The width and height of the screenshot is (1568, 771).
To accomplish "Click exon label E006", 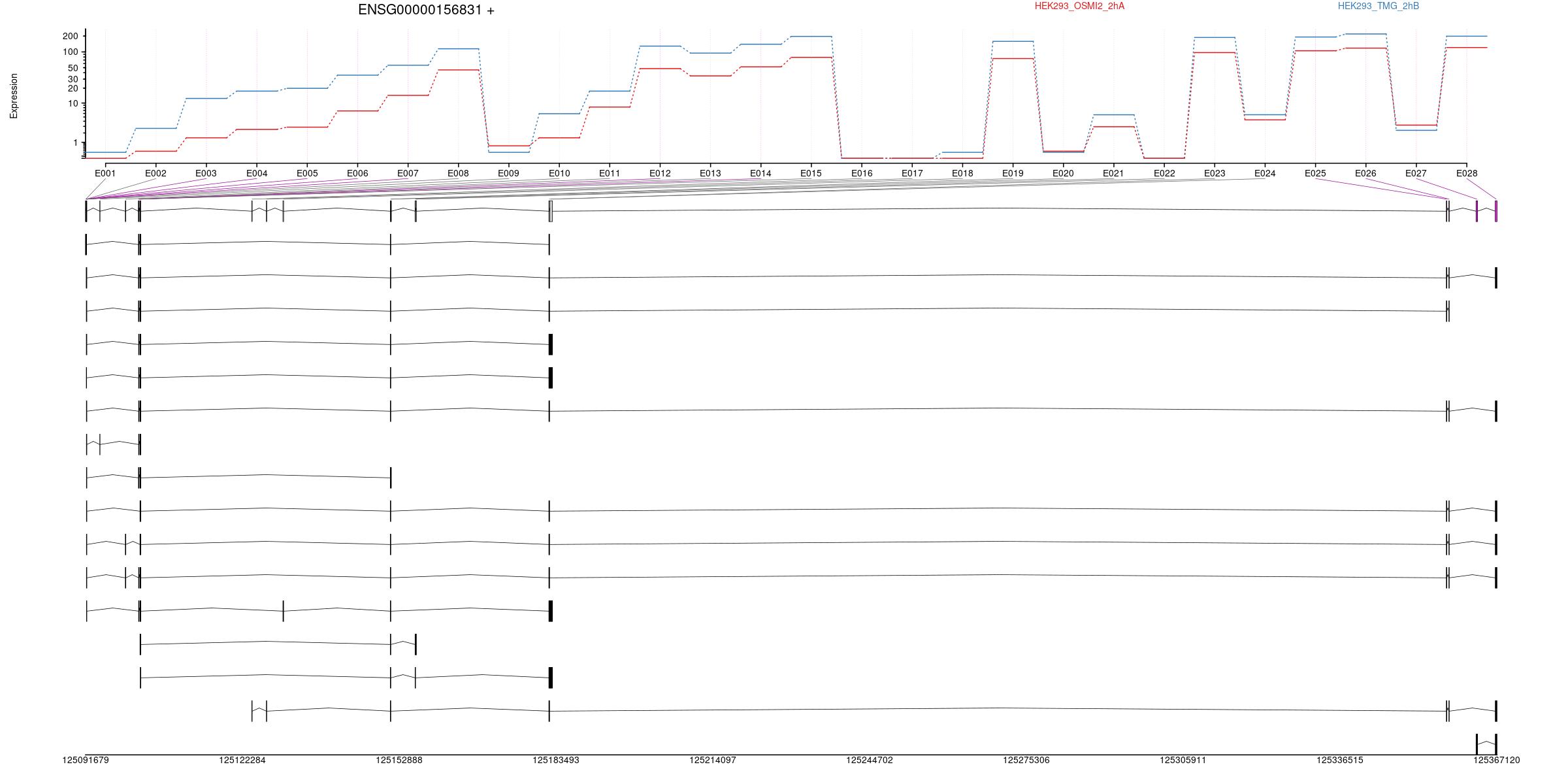I will (357, 173).
